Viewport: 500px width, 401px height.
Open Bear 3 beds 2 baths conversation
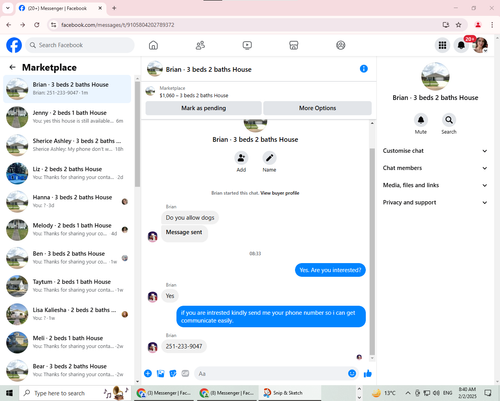click(67, 370)
